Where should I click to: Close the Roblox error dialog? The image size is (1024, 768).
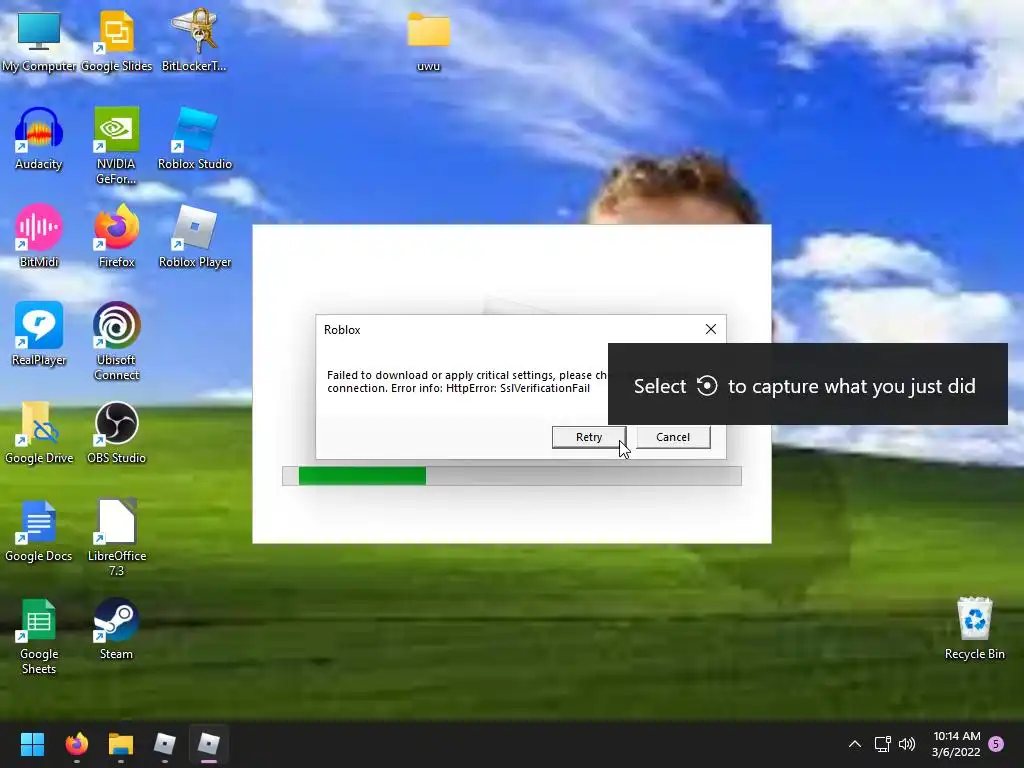711,329
